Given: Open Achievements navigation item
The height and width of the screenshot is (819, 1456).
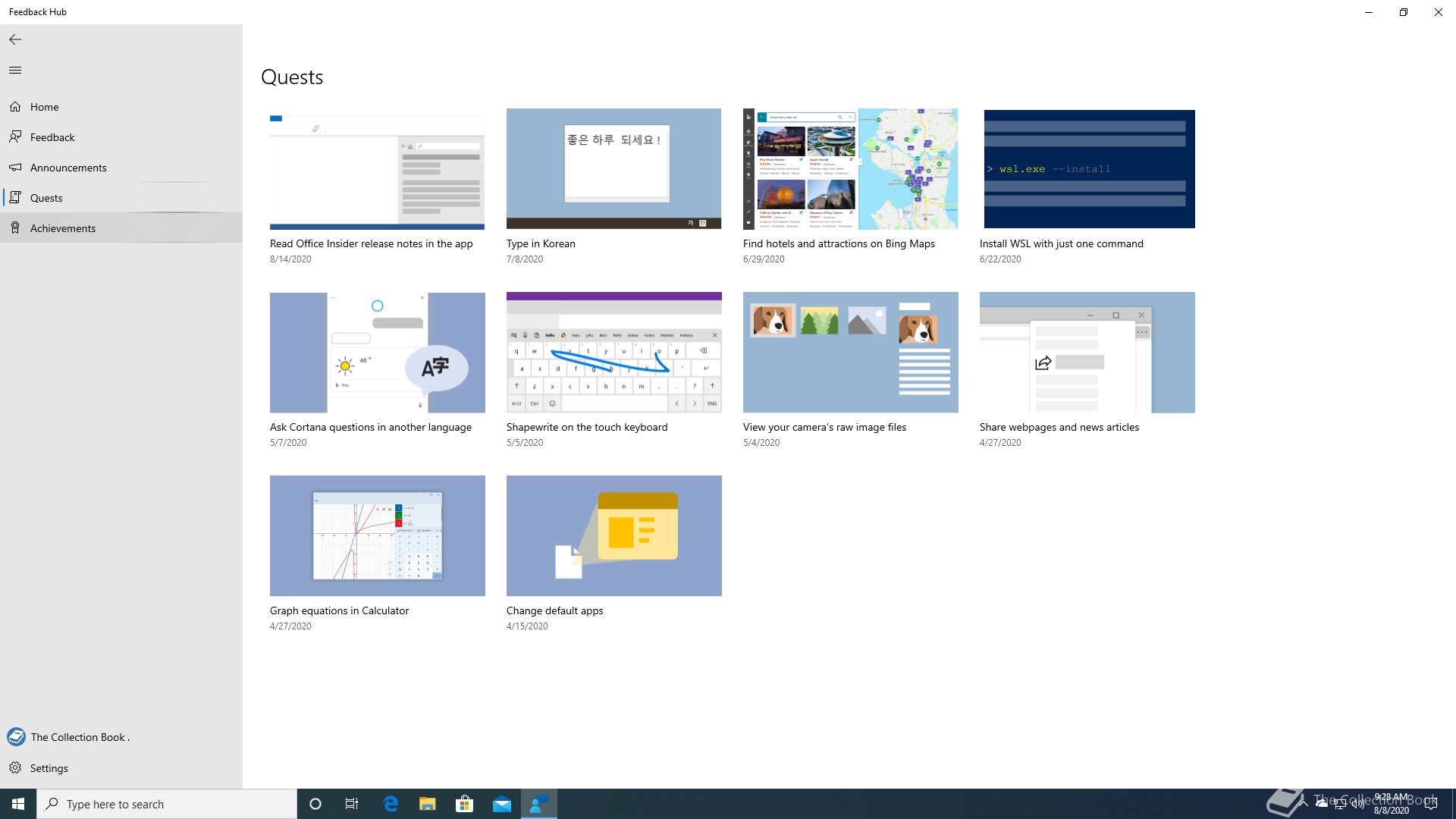Looking at the screenshot, I should click(63, 228).
